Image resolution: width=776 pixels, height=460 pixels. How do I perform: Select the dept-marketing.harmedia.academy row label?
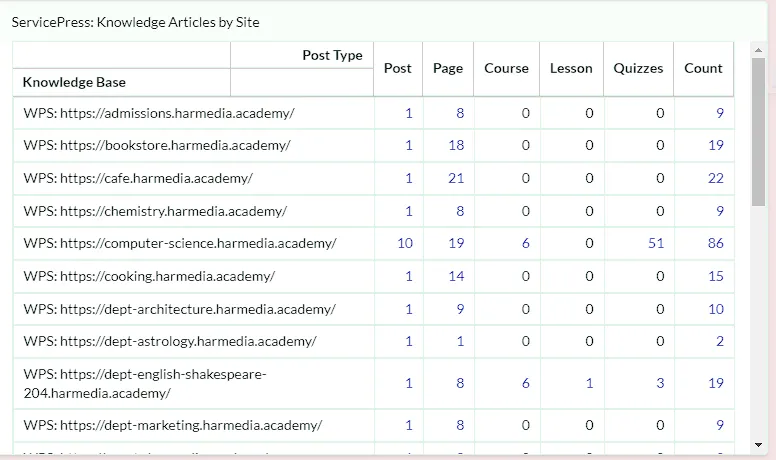173,425
